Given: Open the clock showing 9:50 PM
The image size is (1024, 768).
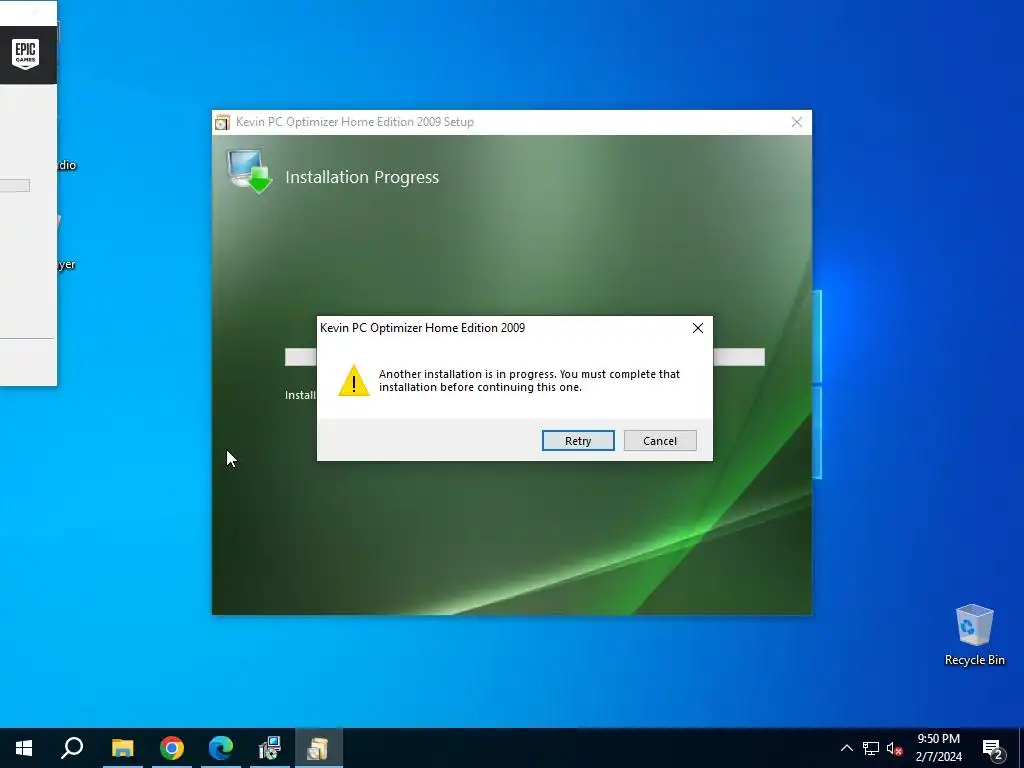Looking at the screenshot, I should 938,748.
